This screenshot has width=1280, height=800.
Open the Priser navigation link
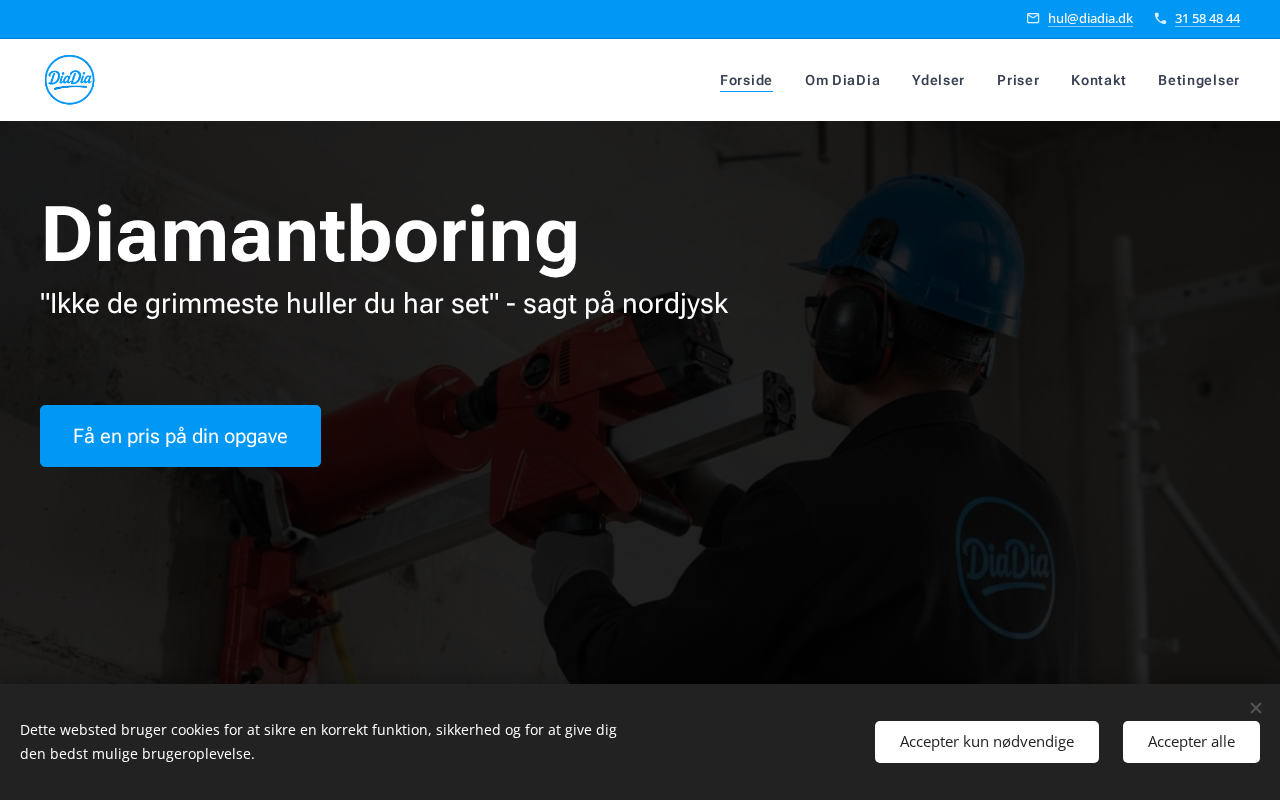1018,80
